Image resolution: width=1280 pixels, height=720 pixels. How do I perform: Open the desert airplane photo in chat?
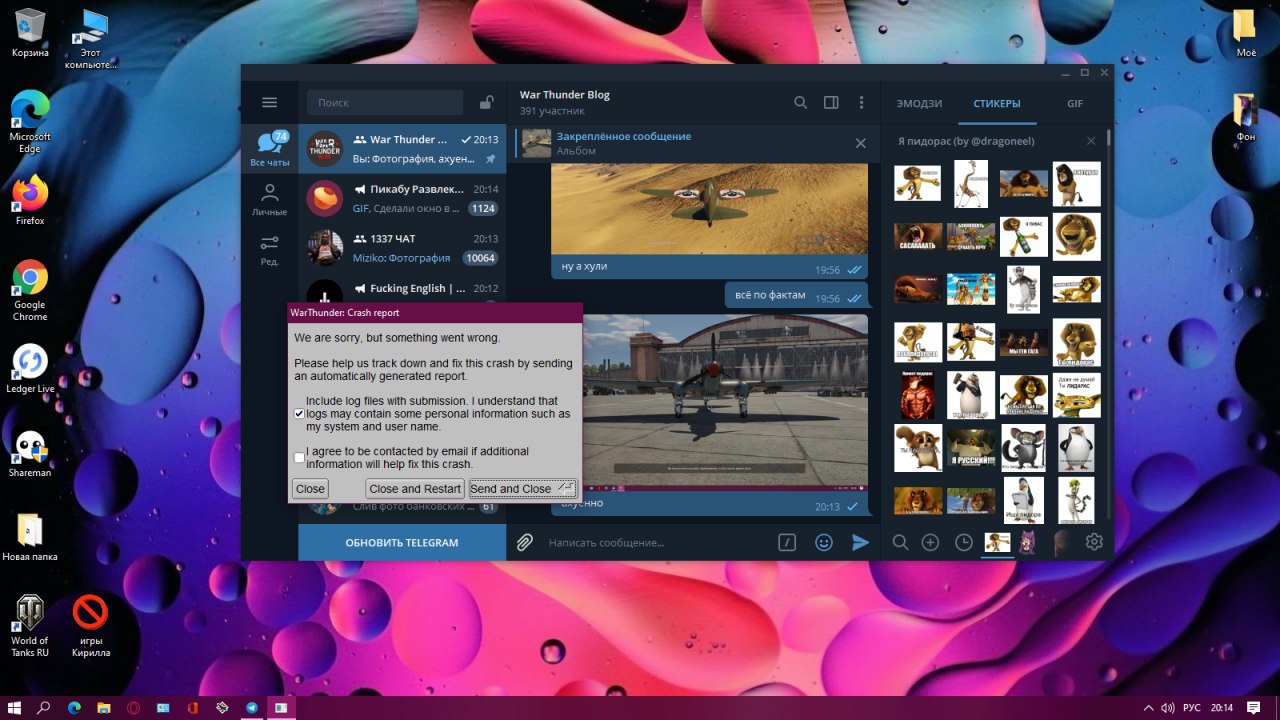(x=709, y=210)
